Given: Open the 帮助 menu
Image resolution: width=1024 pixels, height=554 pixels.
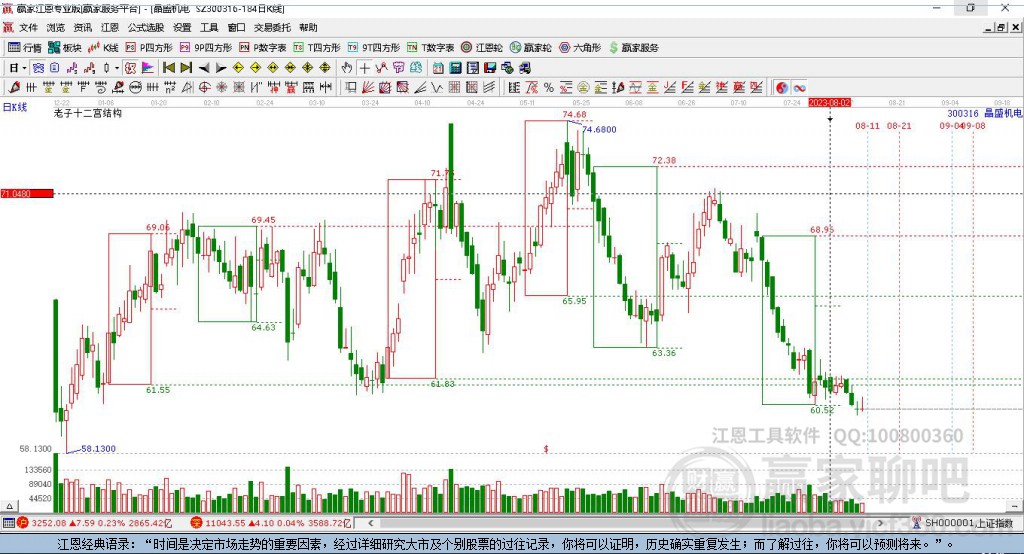Looking at the screenshot, I should pyautogui.click(x=308, y=27).
